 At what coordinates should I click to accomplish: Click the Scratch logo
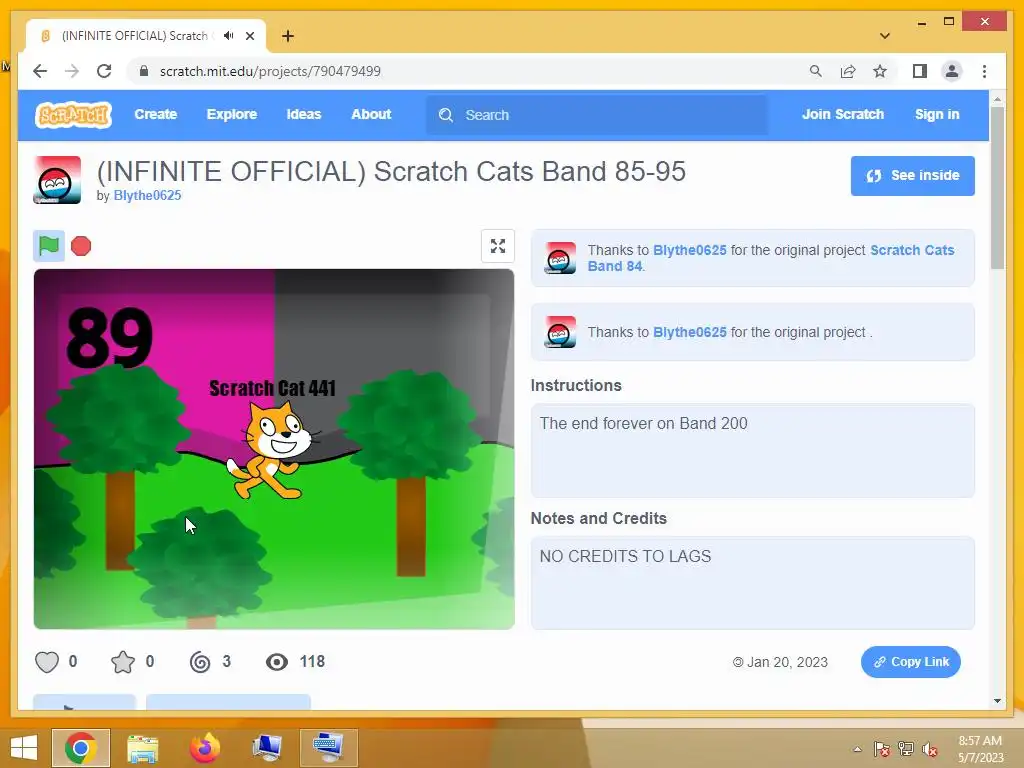point(73,115)
